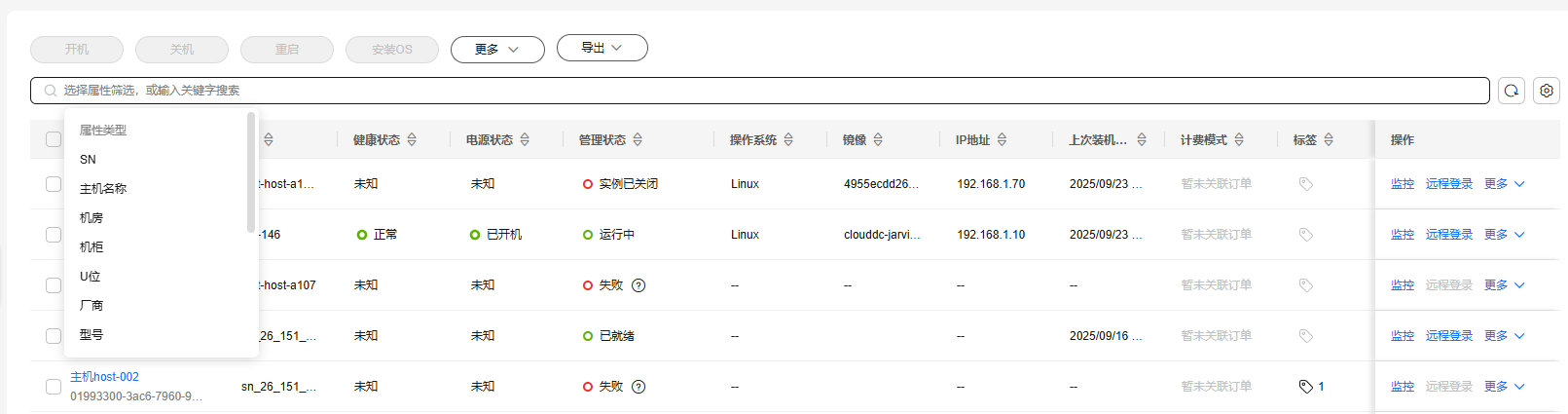Screen dimensions: 1568x414
Task: Focus the attribute filter search input
Action: (759, 91)
